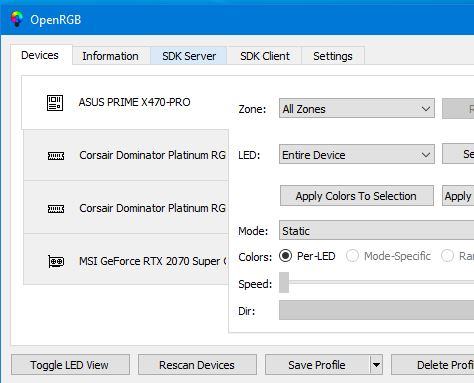Viewport: 474px width, 383px height.
Task: Select the Mode-Specific colors radio button
Action: pos(352,256)
